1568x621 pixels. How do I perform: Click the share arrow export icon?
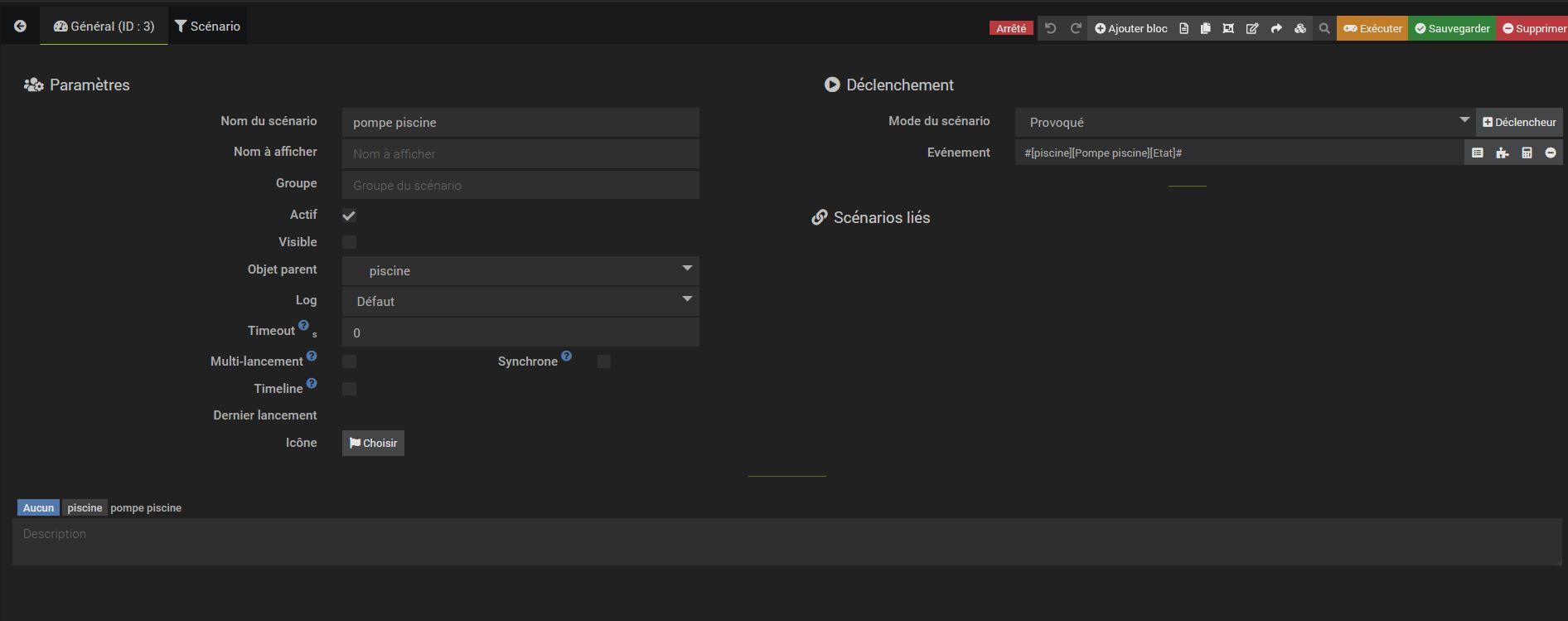1276,28
